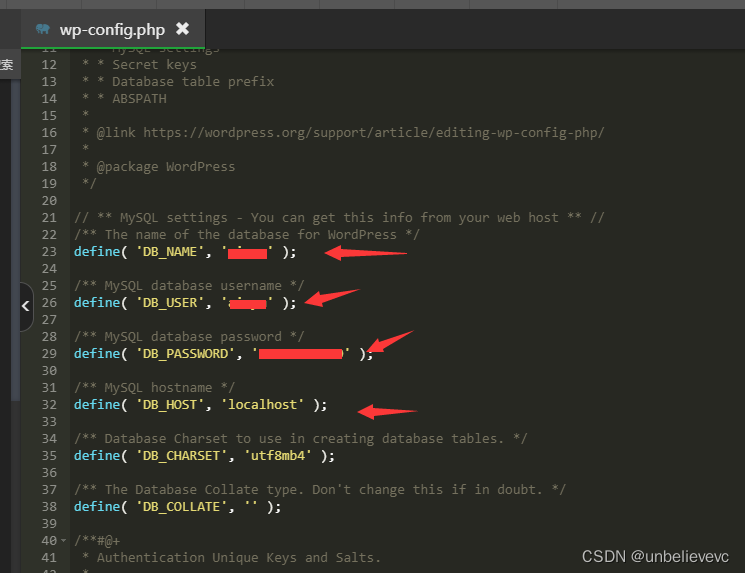Click the define keyword on line 38
This screenshot has width=745, height=573.
click(x=97, y=506)
